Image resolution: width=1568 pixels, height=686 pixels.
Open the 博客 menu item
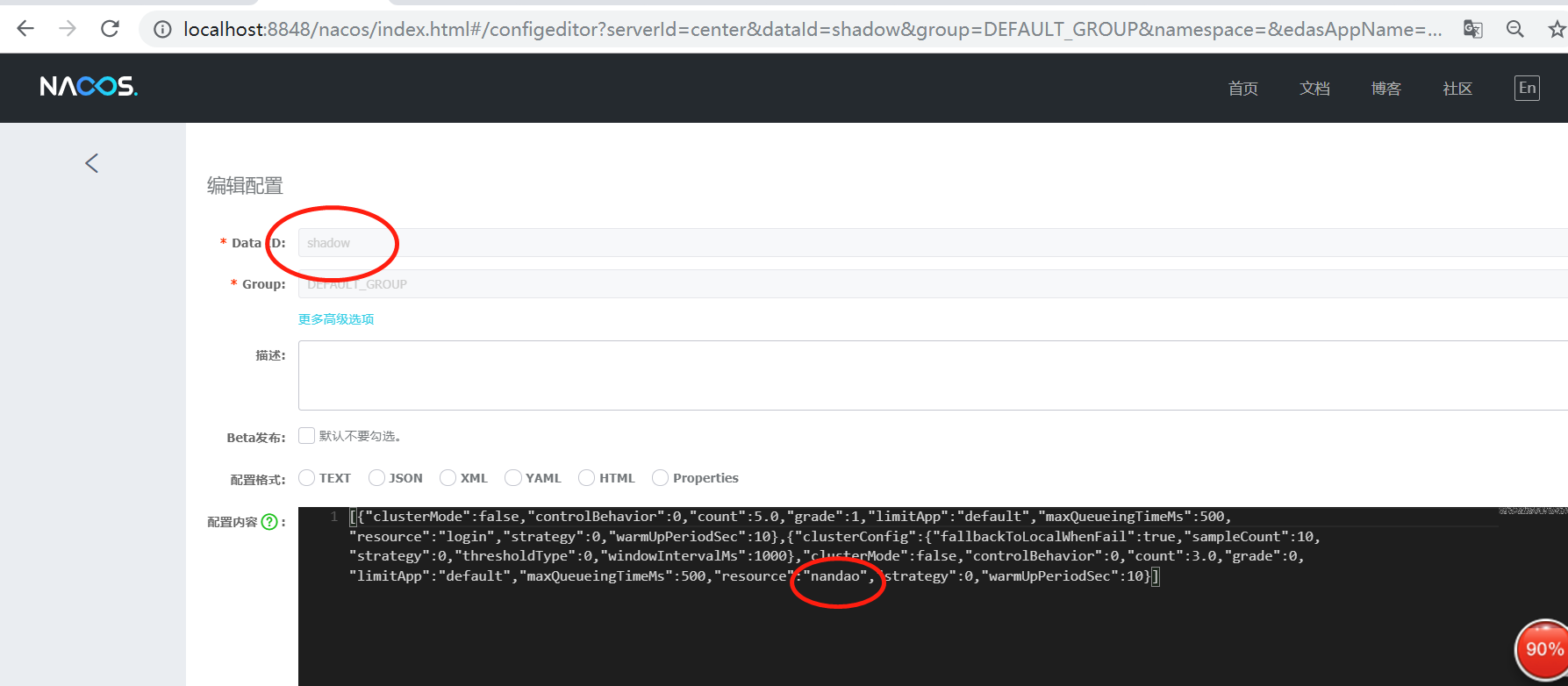pos(1386,89)
